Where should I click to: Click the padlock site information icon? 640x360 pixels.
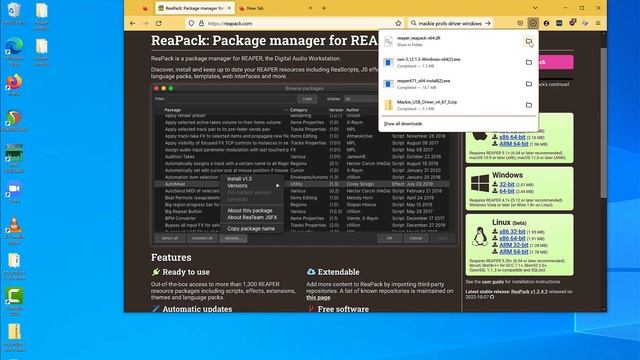201,24
